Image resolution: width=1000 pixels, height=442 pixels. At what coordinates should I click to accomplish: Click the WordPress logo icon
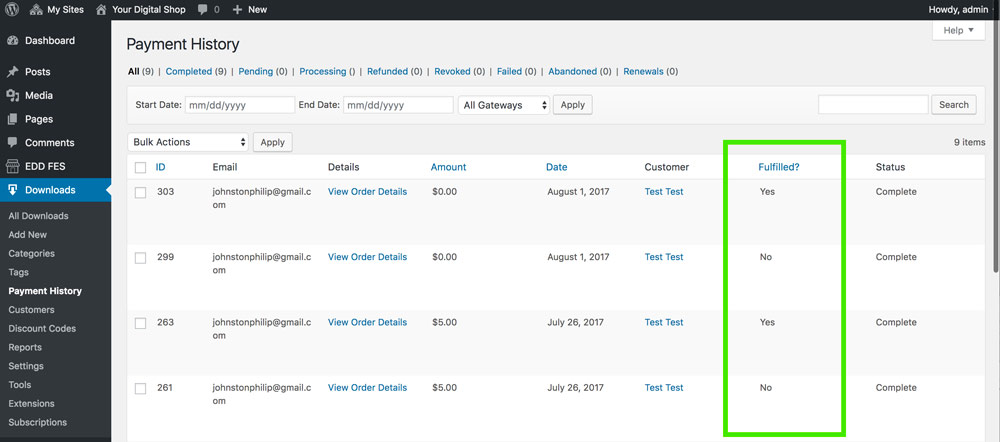point(12,9)
